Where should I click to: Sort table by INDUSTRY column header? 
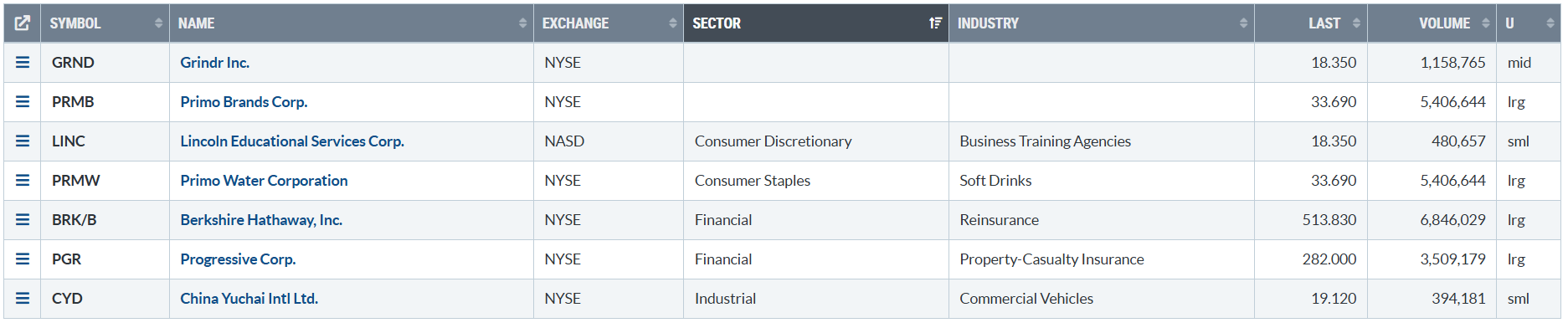(x=1102, y=23)
